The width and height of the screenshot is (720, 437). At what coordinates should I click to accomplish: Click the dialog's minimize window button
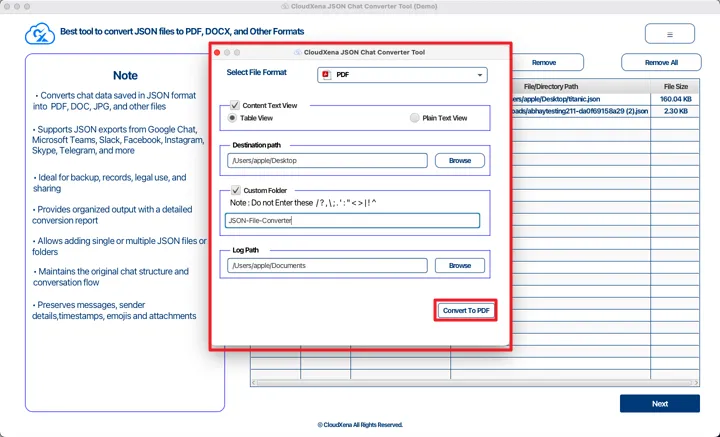click(227, 51)
